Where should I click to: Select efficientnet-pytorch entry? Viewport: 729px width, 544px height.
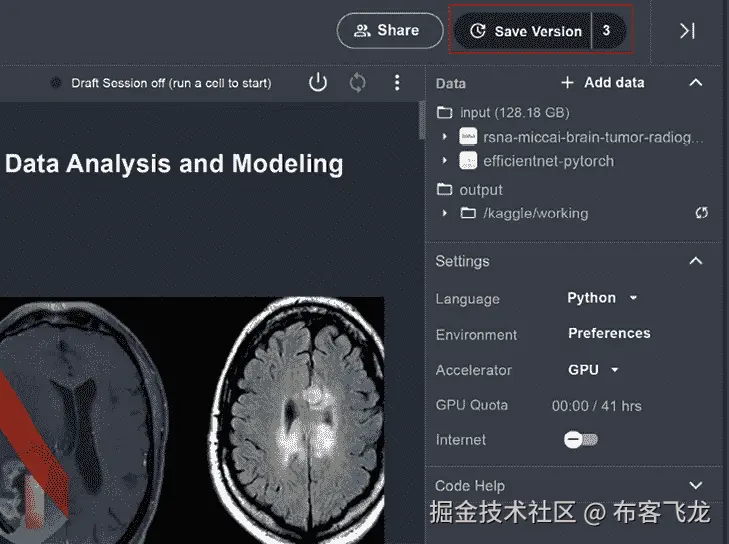pos(549,161)
